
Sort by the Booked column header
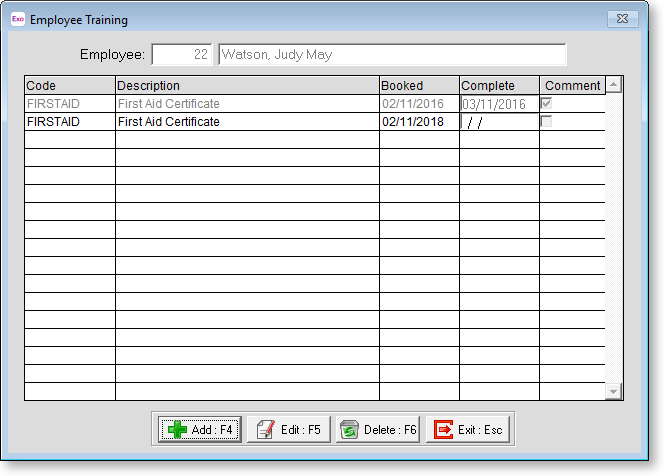pos(419,86)
